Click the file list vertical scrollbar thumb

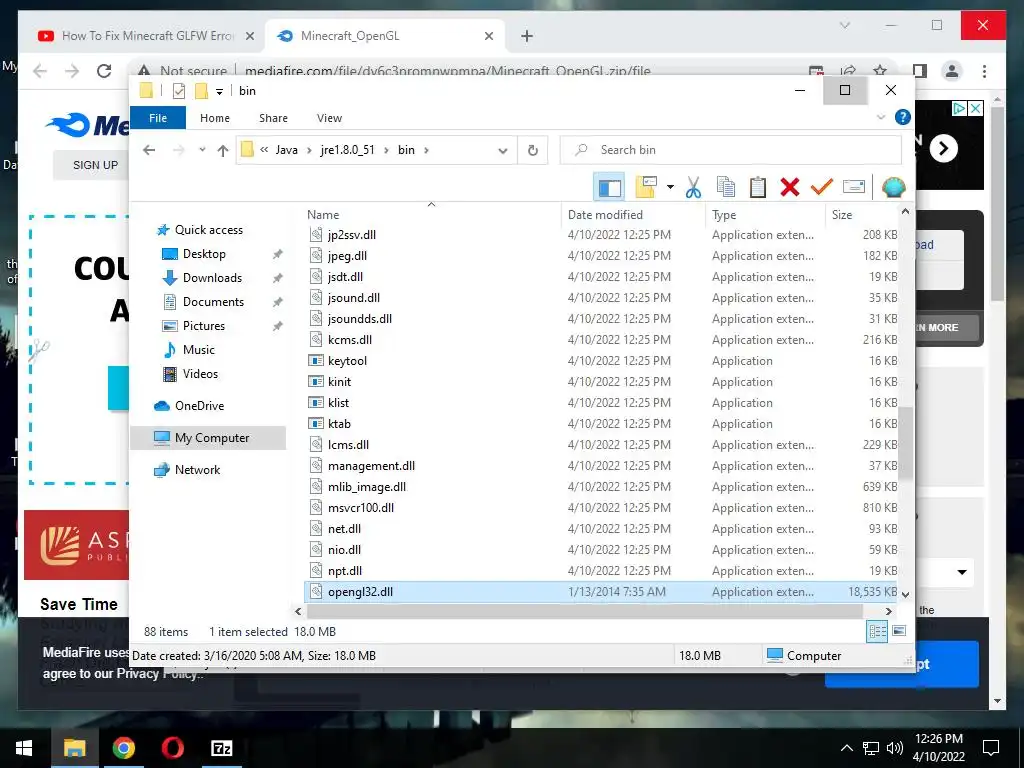tap(905, 443)
